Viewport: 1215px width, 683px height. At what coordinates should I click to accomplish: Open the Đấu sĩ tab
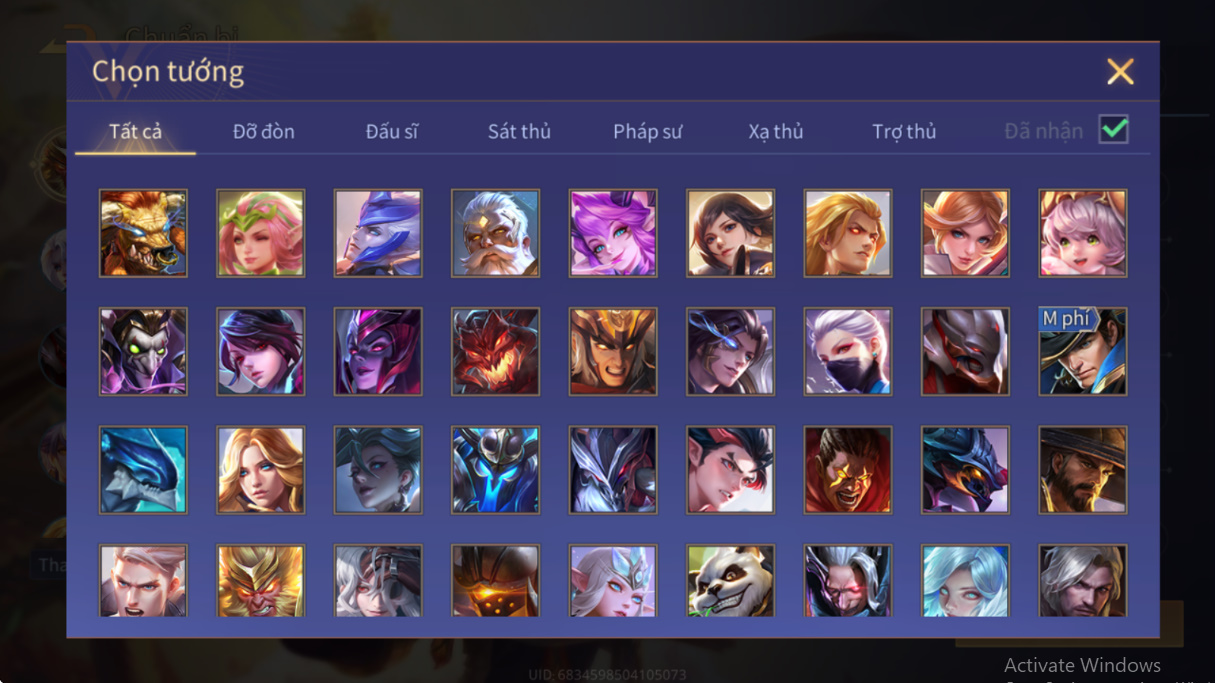pos(391,131)
